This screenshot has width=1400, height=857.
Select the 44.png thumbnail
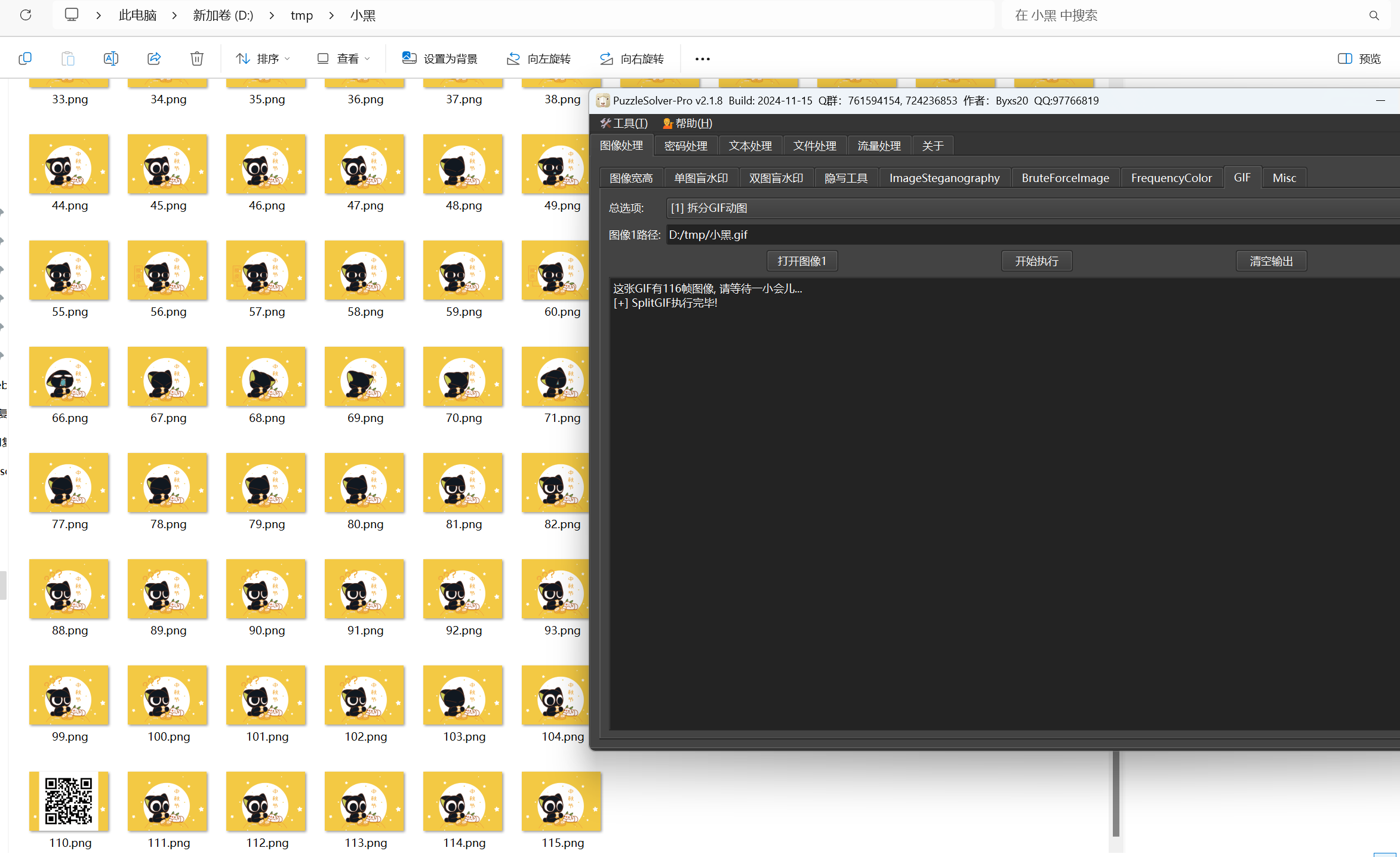coord(69,164)
